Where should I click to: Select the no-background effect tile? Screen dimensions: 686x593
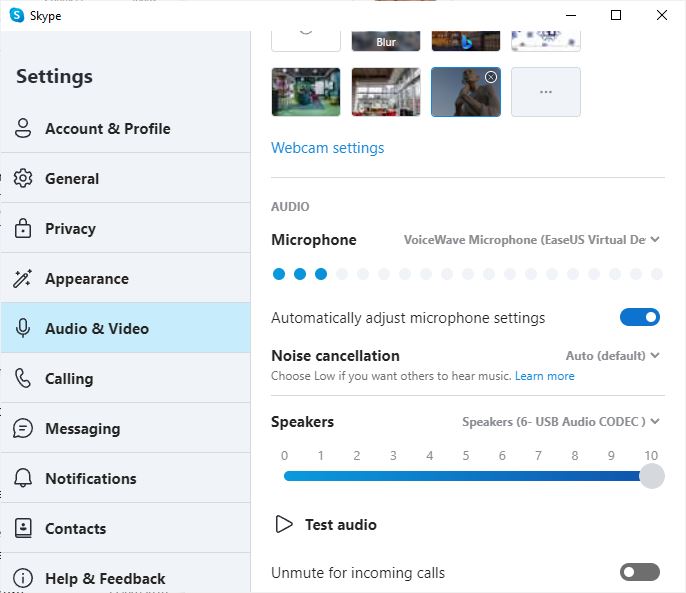tap(306, 41)
